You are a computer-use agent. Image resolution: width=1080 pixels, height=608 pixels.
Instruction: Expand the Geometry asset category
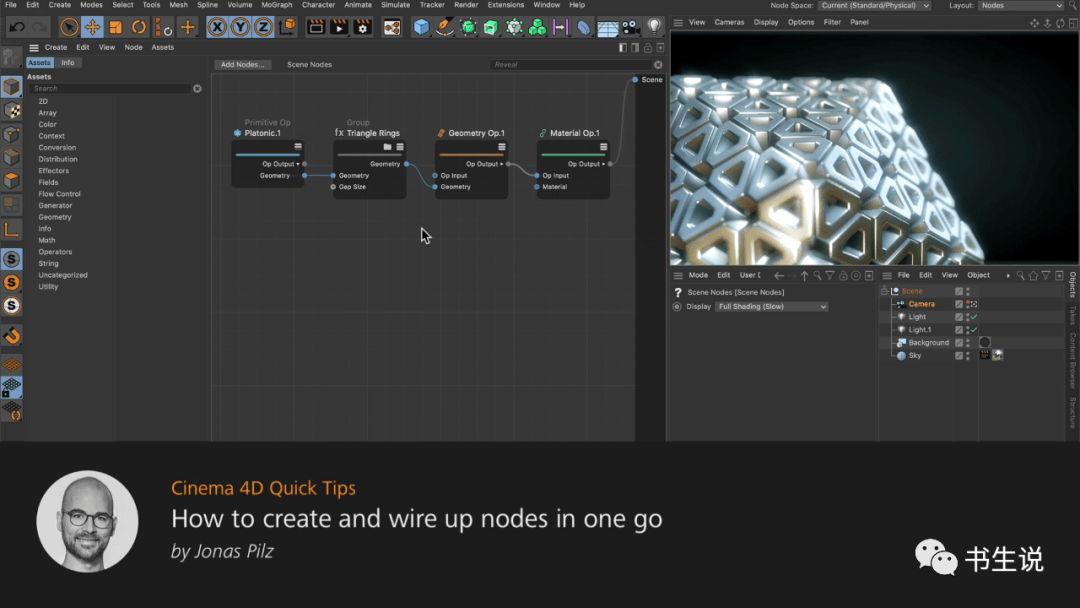(x=55, y=217)
